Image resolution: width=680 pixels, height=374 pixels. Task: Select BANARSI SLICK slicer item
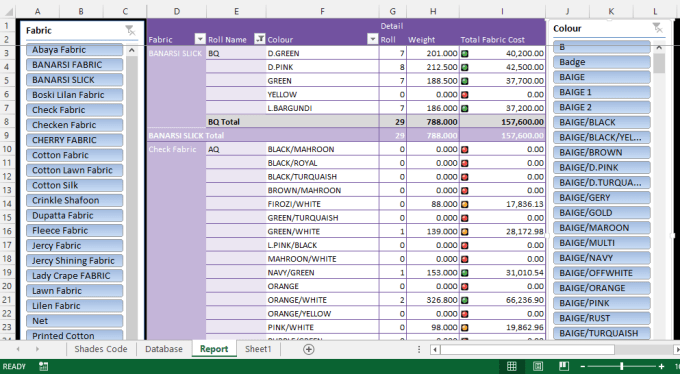click(74, 80)
